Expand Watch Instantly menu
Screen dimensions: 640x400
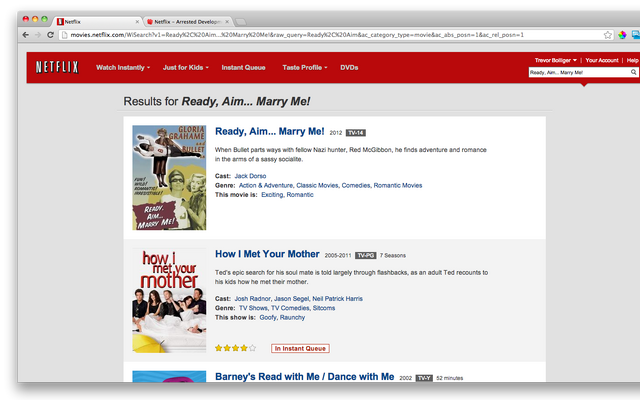[123, 68]
